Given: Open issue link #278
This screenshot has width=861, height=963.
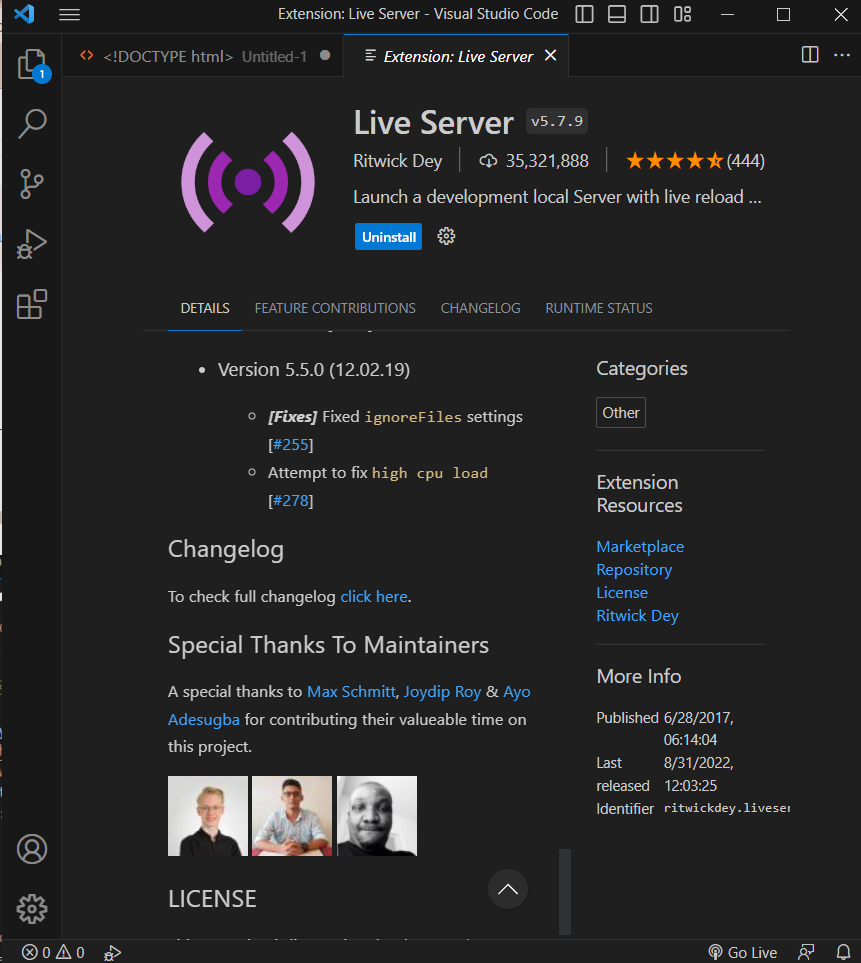Looking at the screenshot, I should (x=290, y=501).
